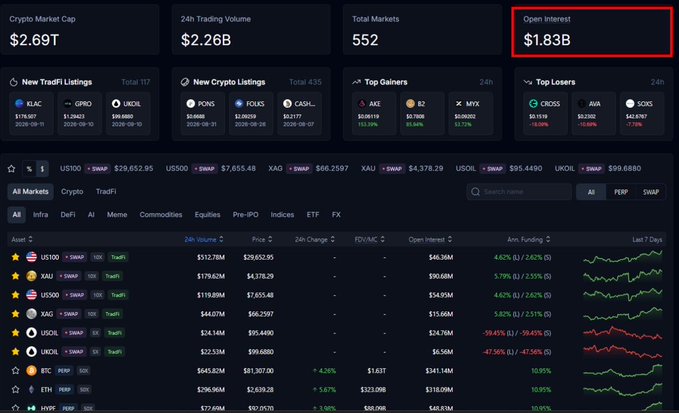
Task: Open the AKE top gainer card
Action: pyautogui.click(x=374, y=113)
